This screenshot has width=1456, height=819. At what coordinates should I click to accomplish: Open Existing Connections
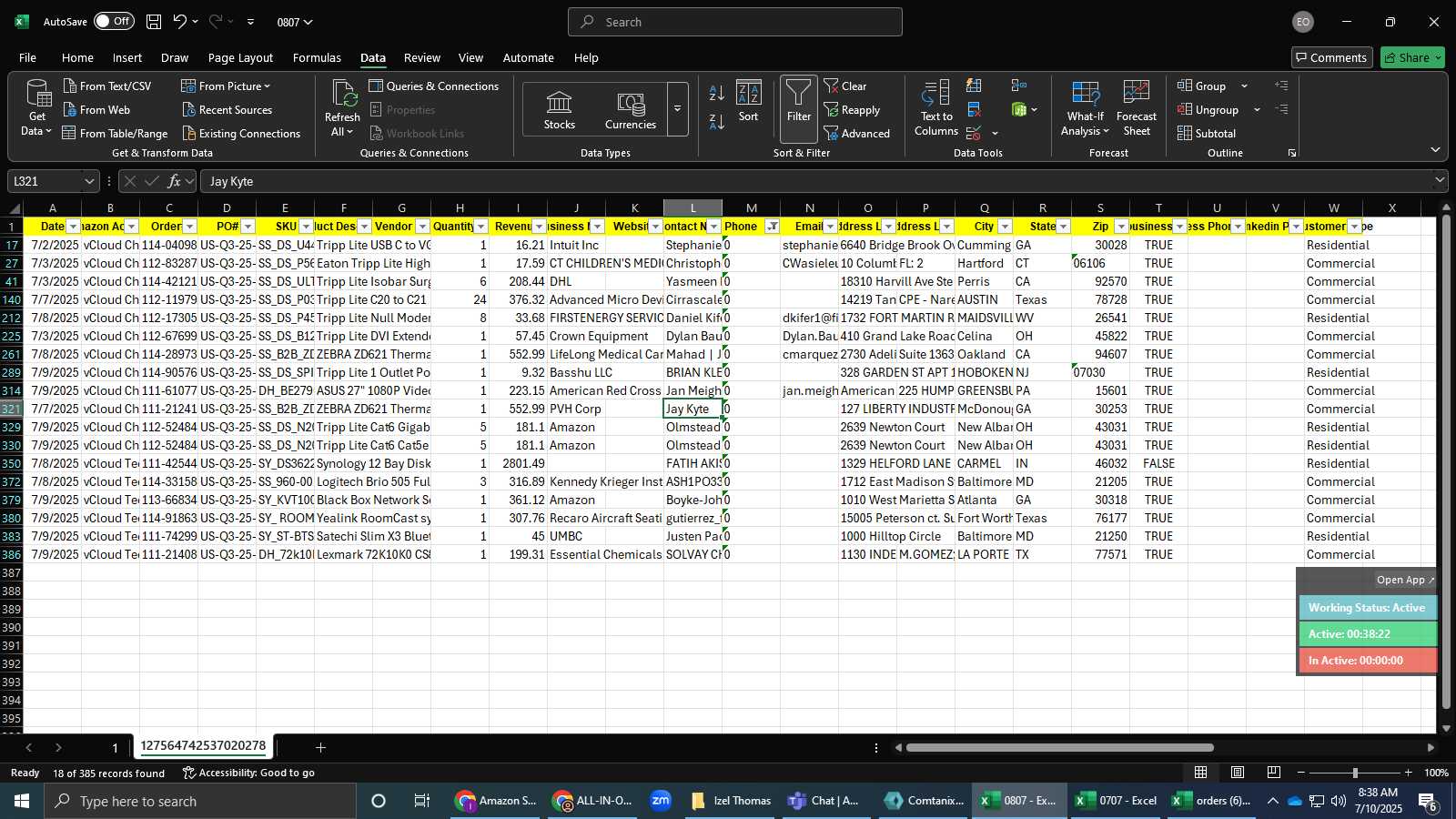[x=241, y=133]
